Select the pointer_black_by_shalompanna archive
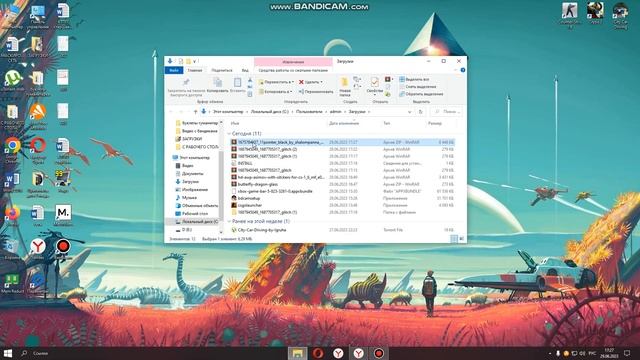The image size is (640, 360). [342, 142]
